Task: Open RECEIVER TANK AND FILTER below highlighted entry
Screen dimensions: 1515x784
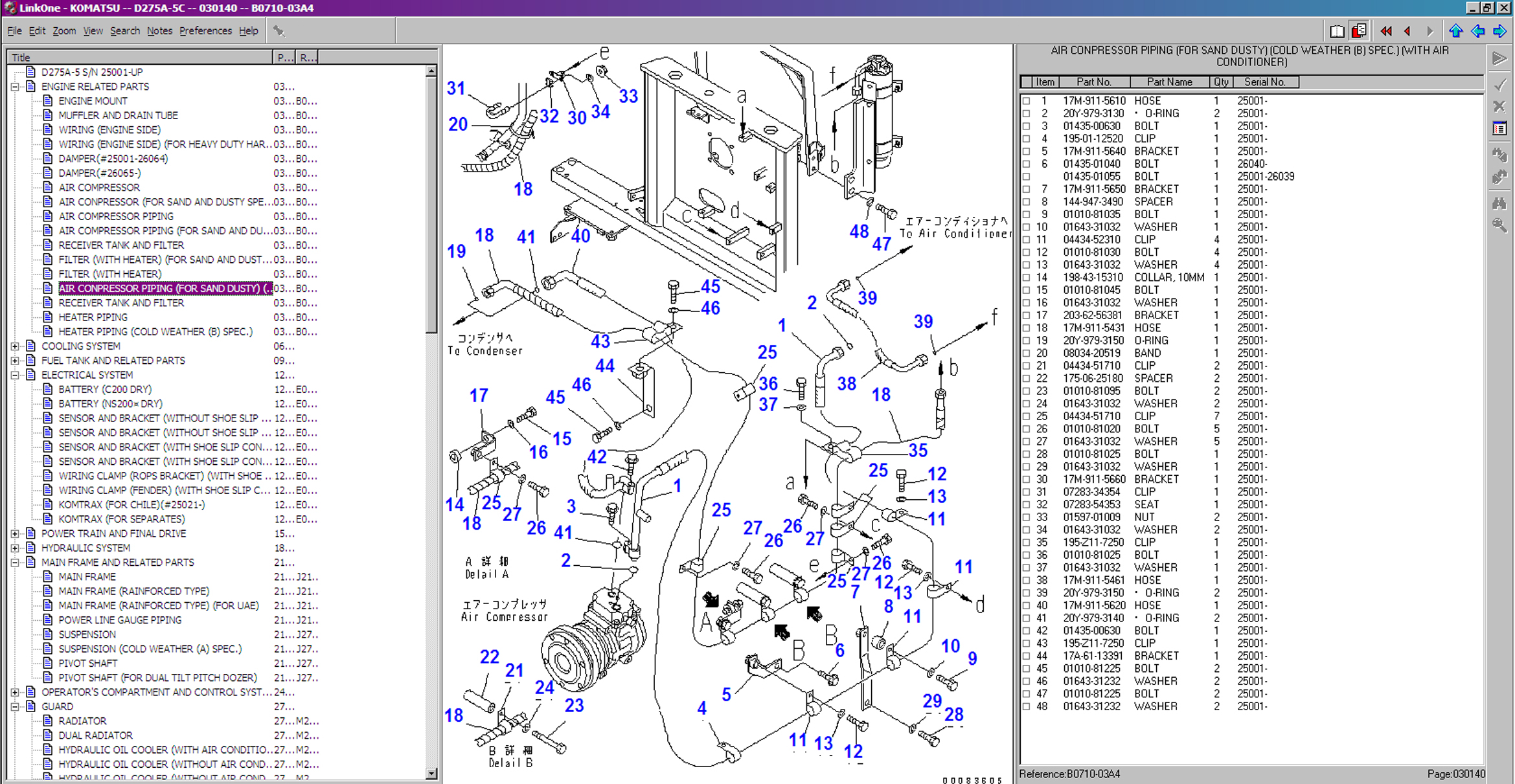Action: tap(121, 303)
